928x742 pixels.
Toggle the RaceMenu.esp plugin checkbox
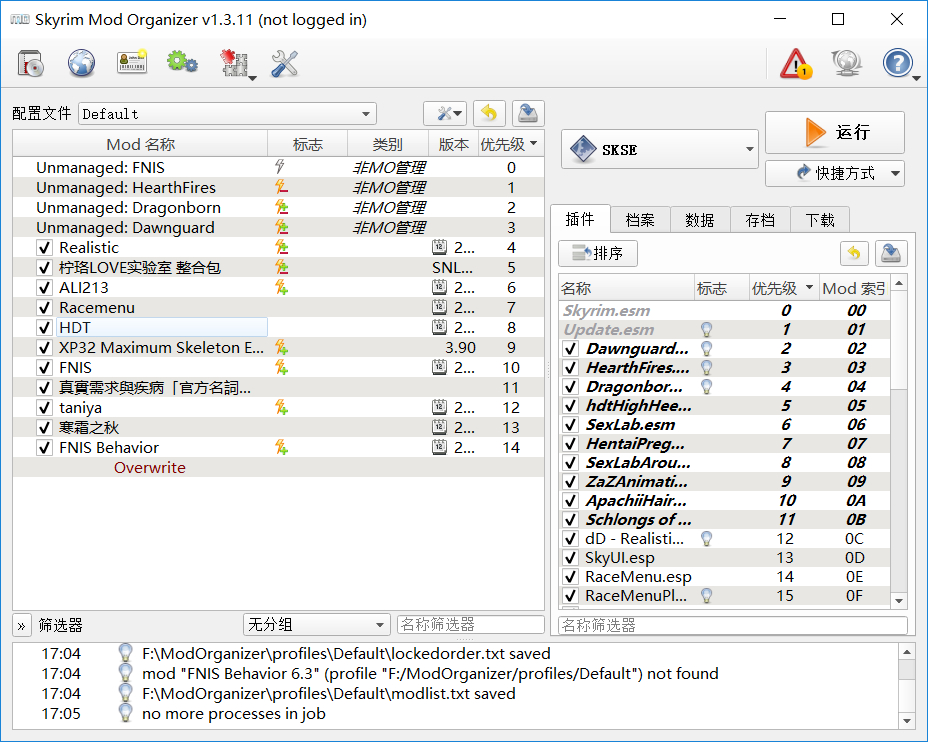tap(571, 576)
